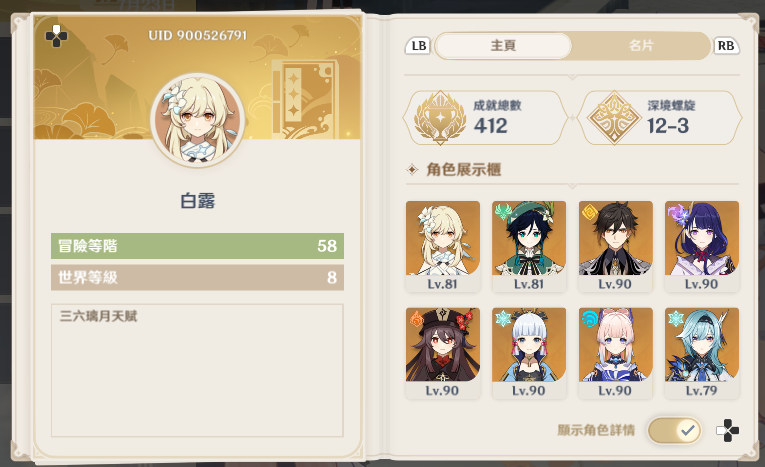Viewport: 765px width, 467px height.
Task: Click the d-pad icon beside the details toggle
Action: tap(727, 430)
